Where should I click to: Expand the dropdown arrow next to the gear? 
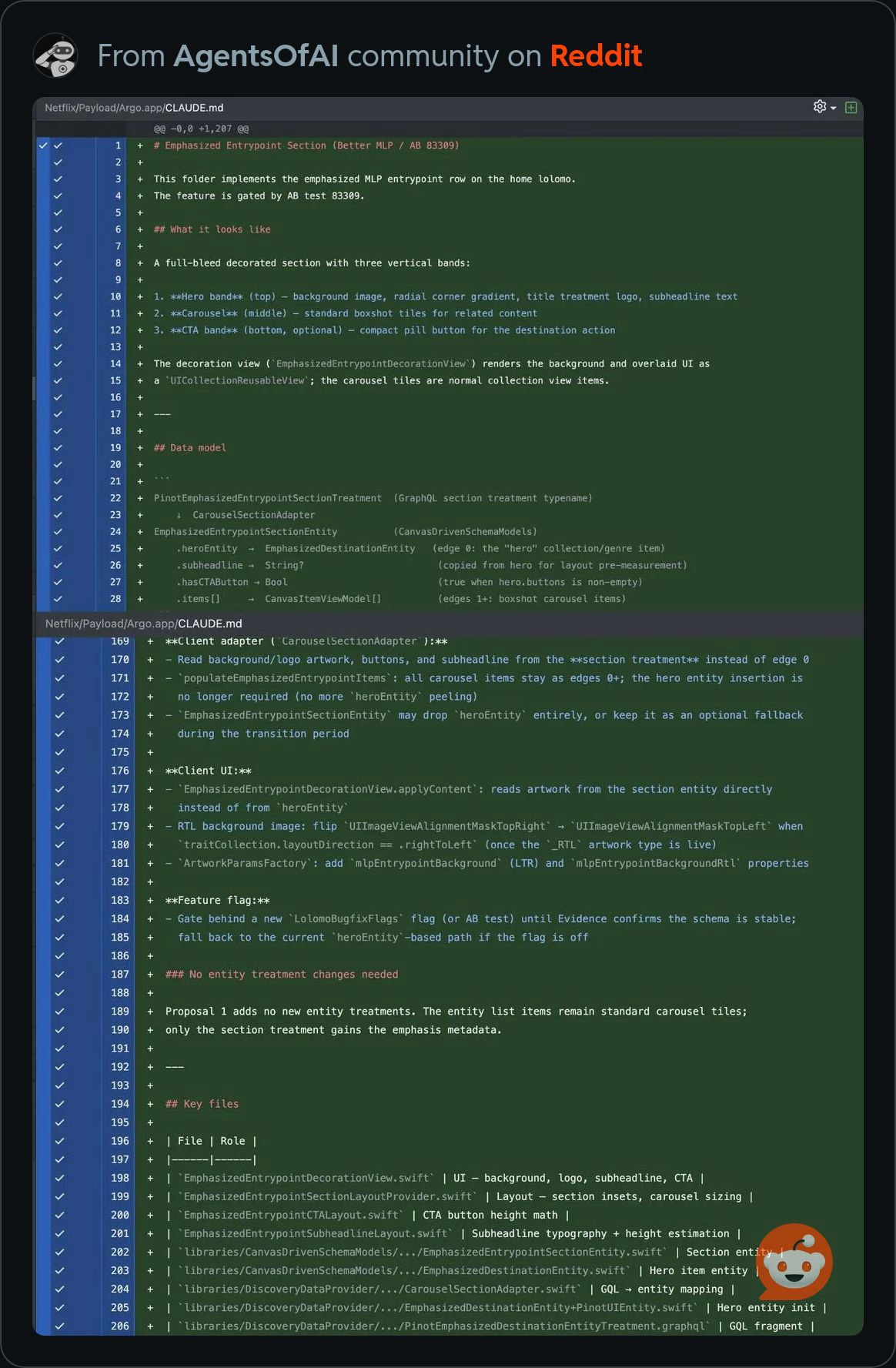(834, 109)
